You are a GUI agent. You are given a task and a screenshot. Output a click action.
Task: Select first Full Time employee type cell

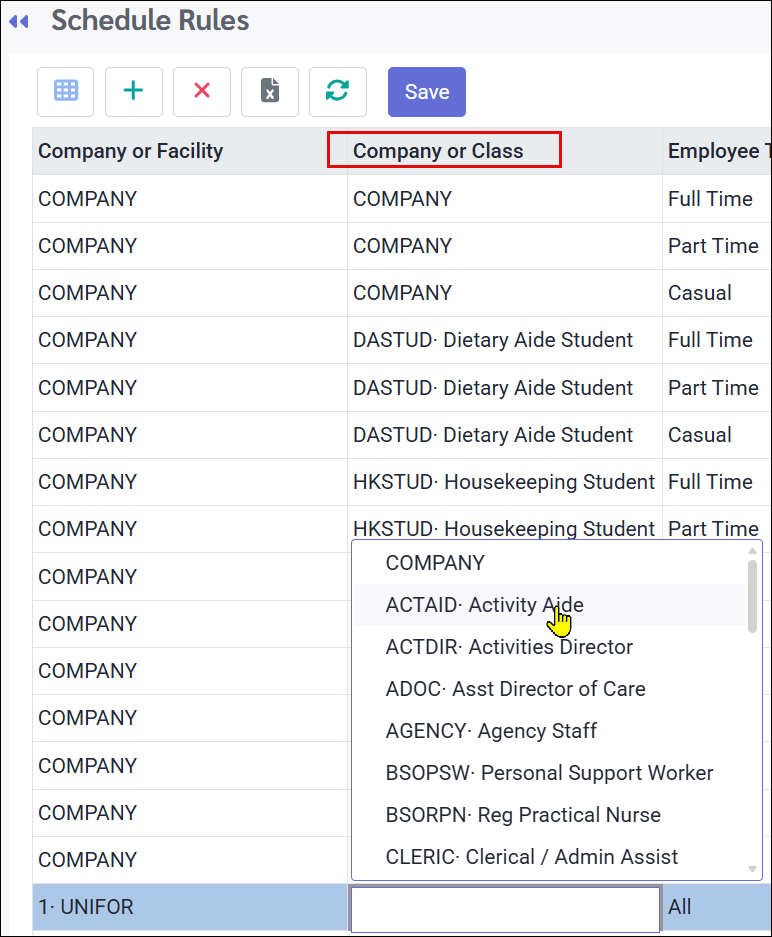tap(717, 198)
